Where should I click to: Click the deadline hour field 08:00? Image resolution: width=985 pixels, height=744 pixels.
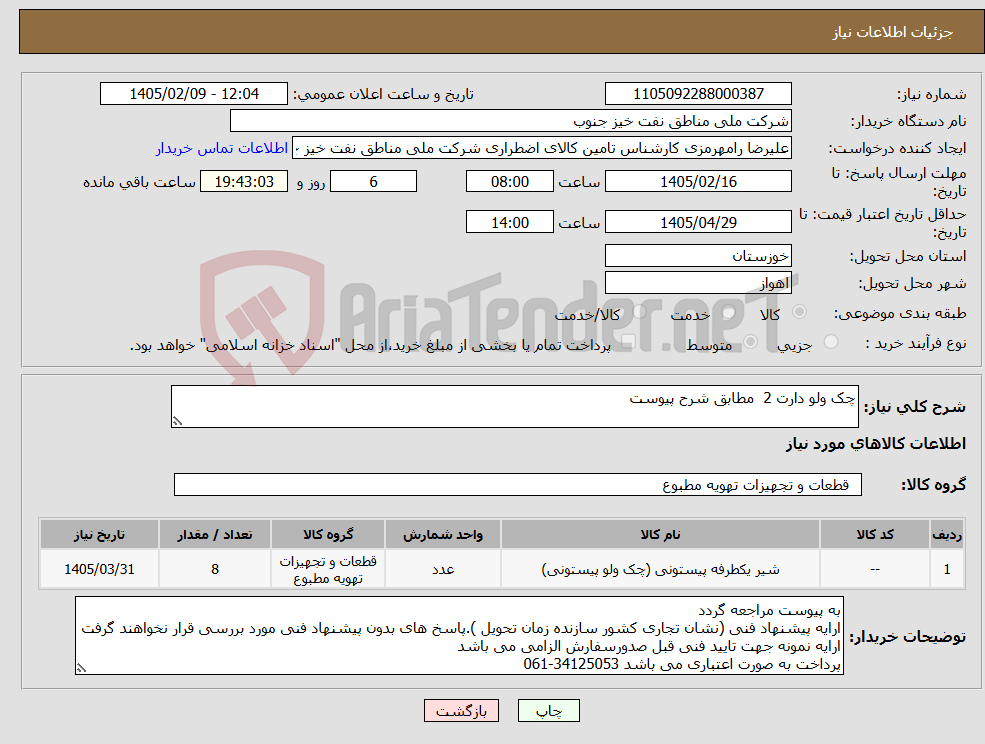[509, 182]
